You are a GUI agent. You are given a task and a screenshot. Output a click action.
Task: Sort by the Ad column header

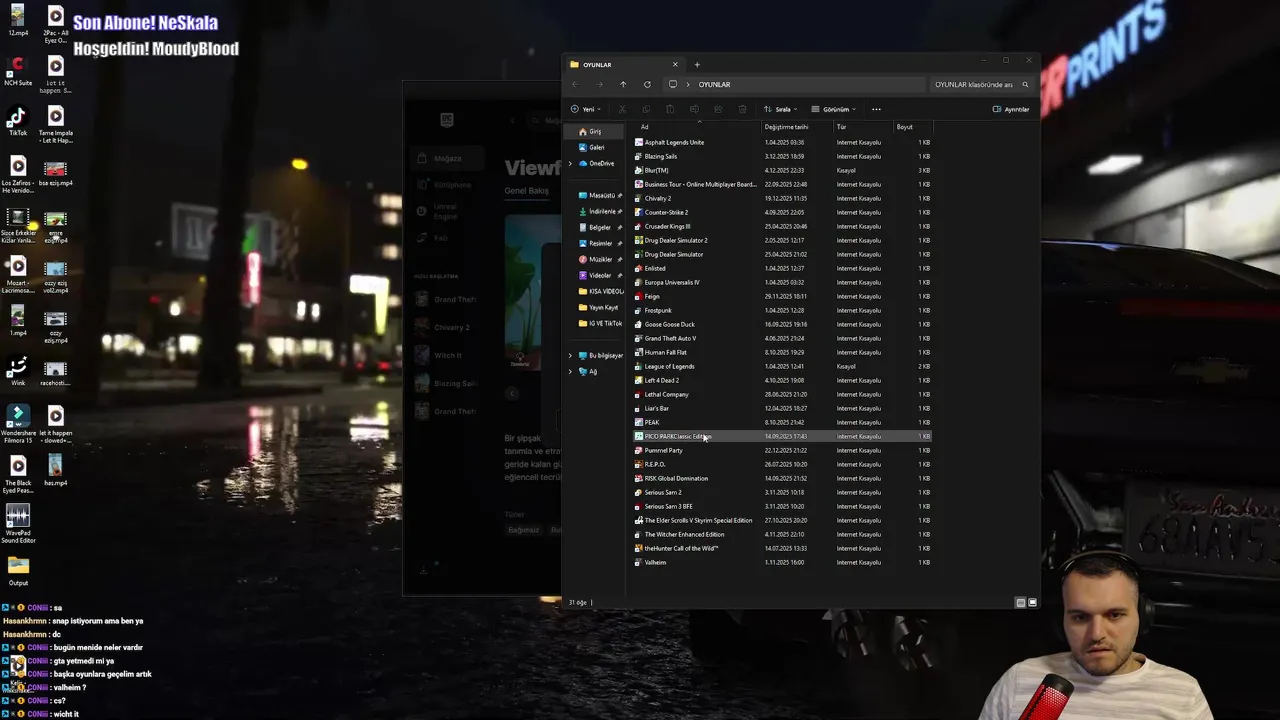[x=696, y=127]
